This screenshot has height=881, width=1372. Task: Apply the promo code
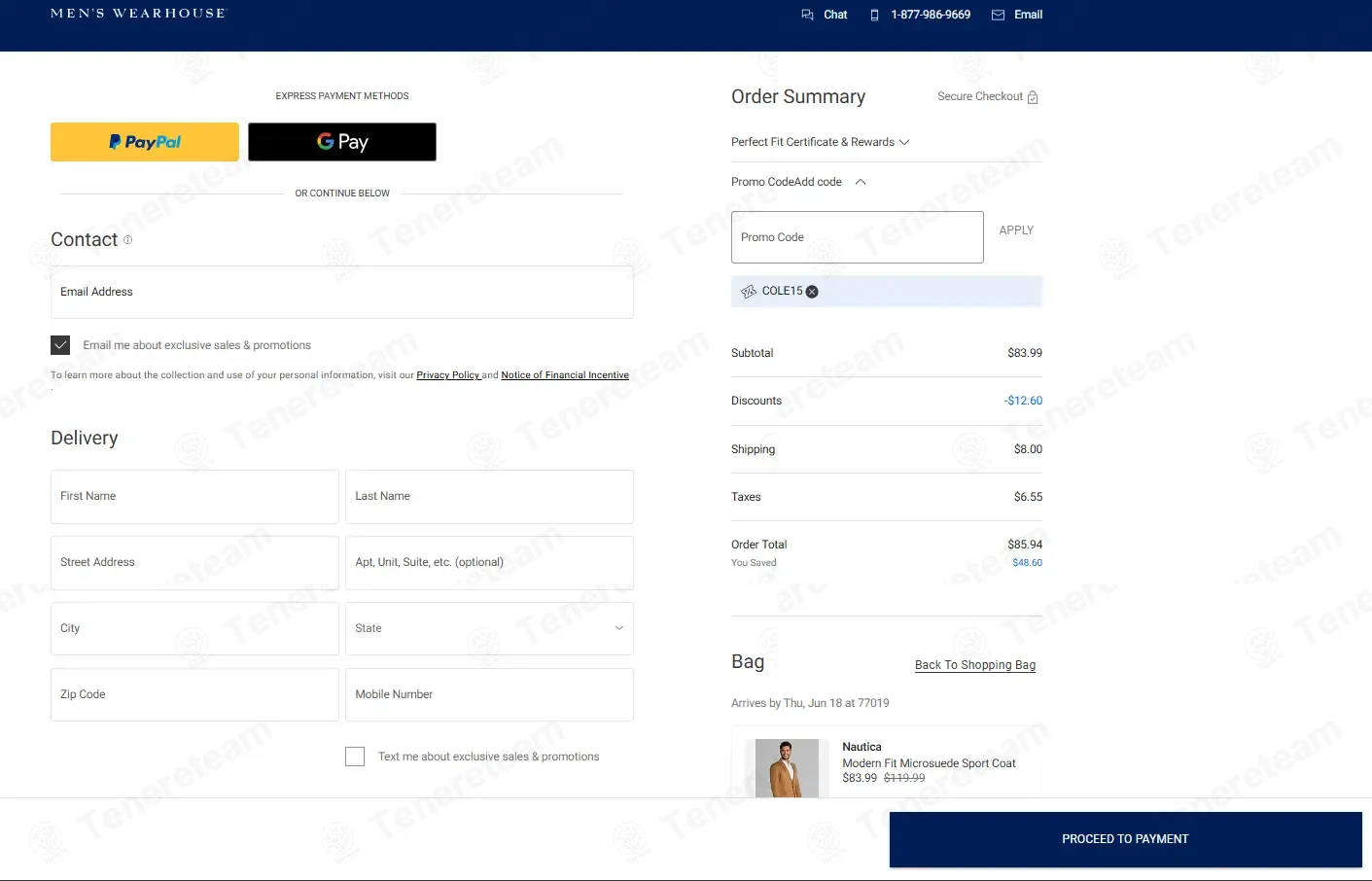click(x=1016, y=230)
